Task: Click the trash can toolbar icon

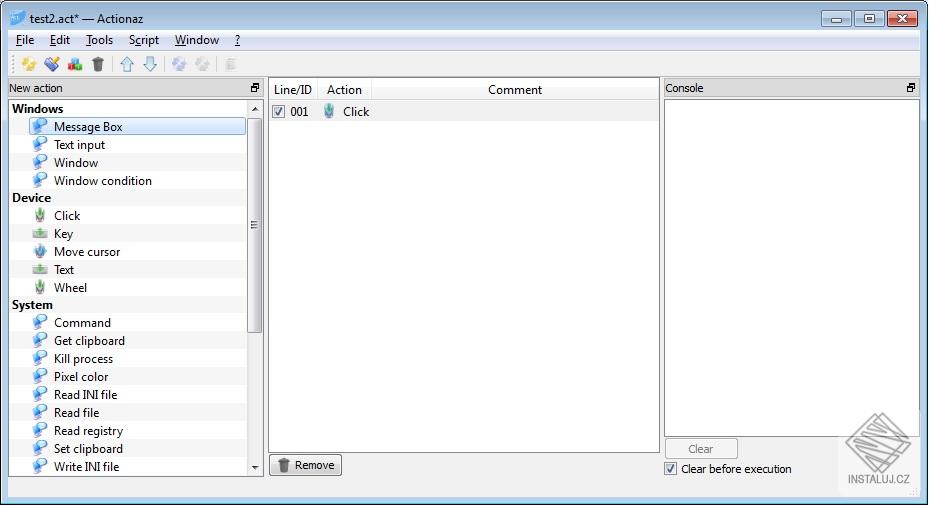Action: coord(98,64)
